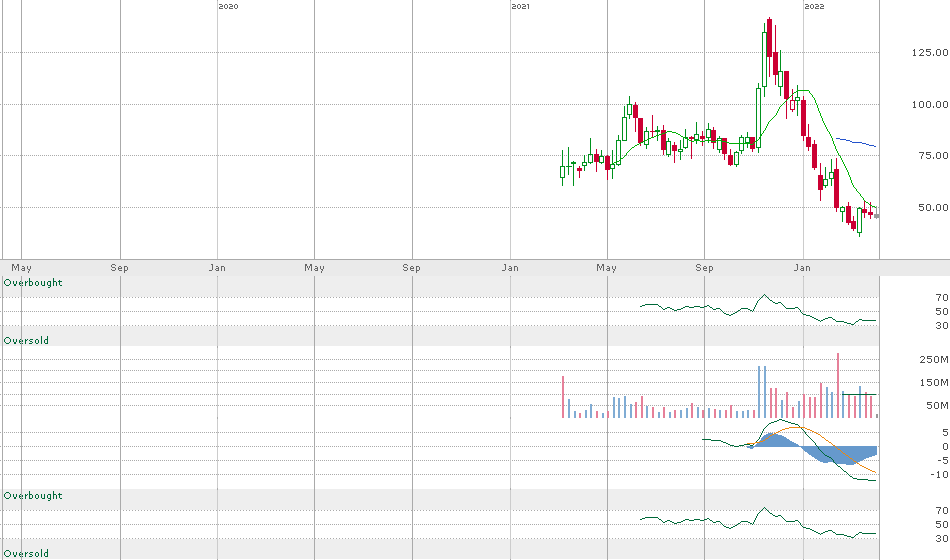Screen dimensions: 950x560
Task: Click the -10 MACD axis label
Action: [x=940, y=475]
